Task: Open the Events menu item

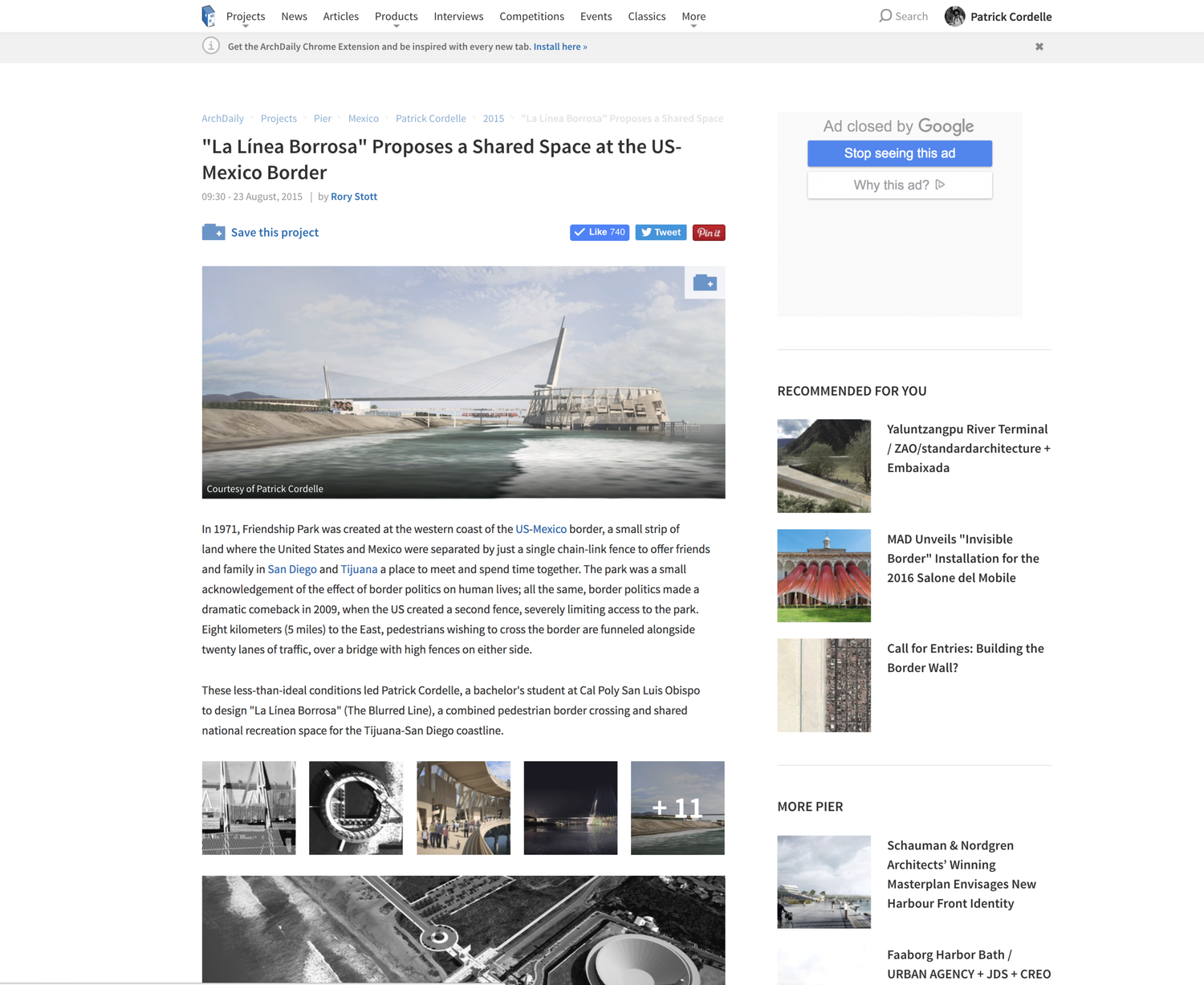Action: 596,16
